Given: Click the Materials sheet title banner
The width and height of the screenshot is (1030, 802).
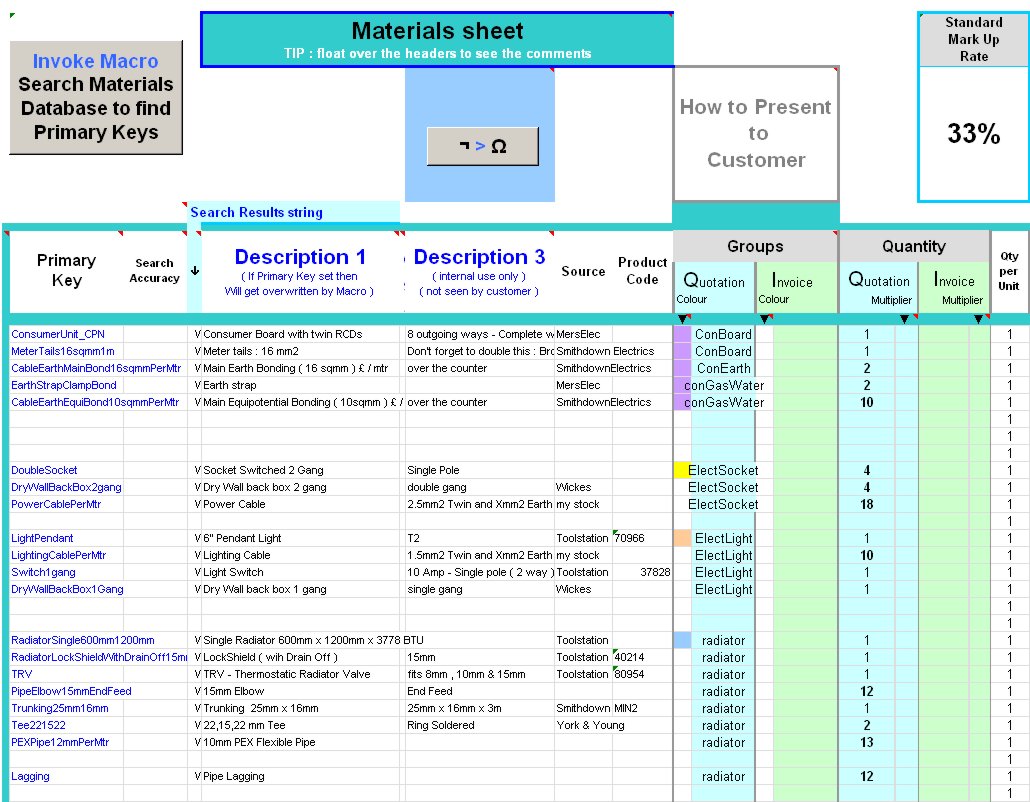Looking at the screenshot, I should 437,39.
